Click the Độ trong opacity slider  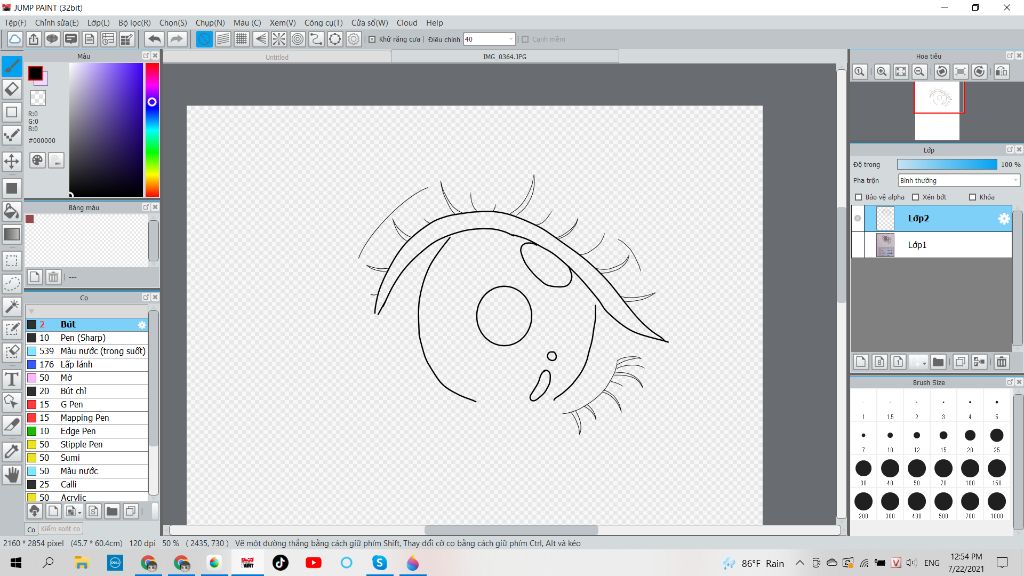point(947,165)
